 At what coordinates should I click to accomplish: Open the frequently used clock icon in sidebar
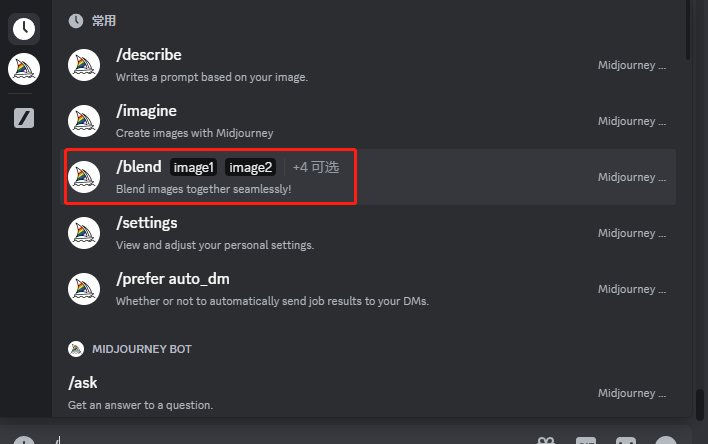(x=24, y=29)
